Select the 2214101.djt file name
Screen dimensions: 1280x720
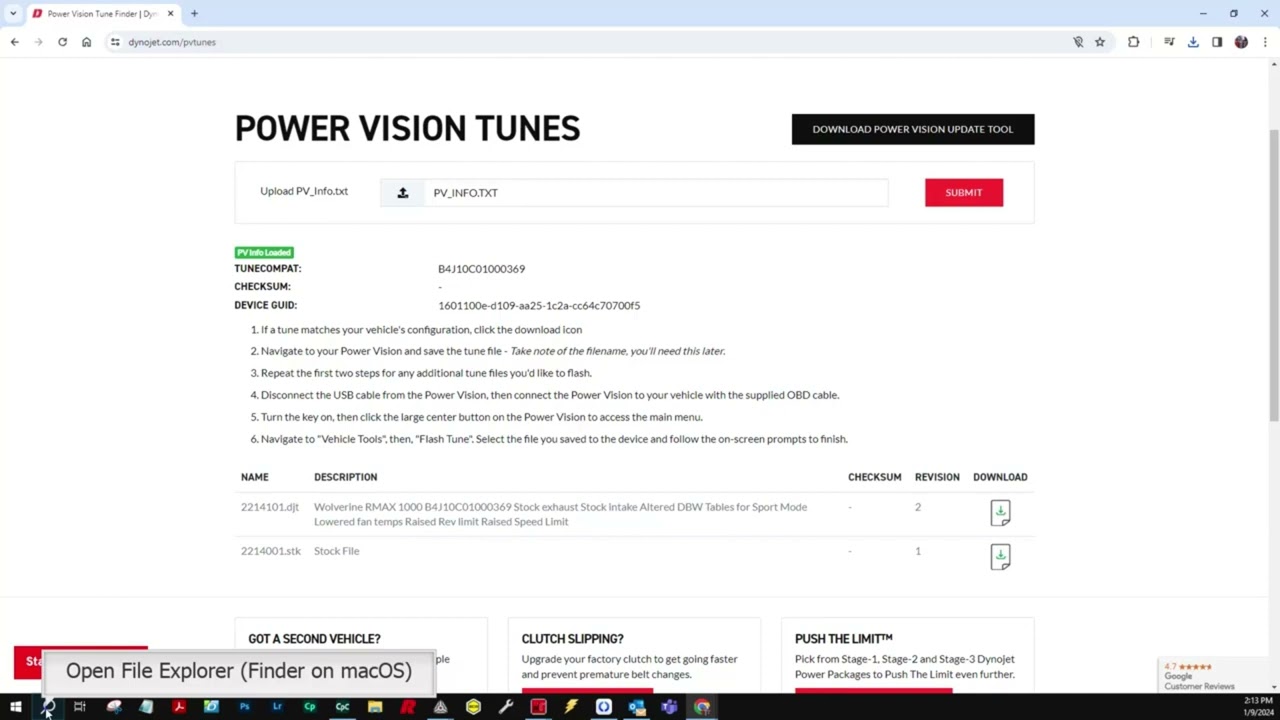[x=270, y=507]
